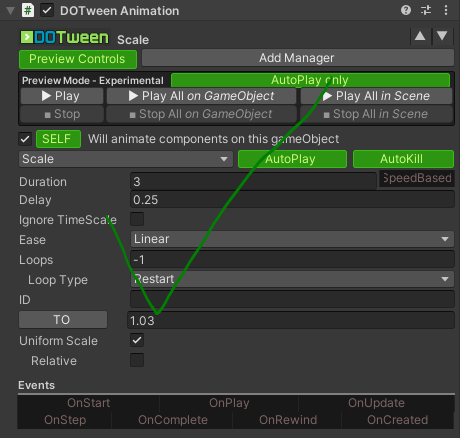The image size is (460, 438).
Task: Toggle the Ignore TimeScale checkbox
Action: (137, 219)
